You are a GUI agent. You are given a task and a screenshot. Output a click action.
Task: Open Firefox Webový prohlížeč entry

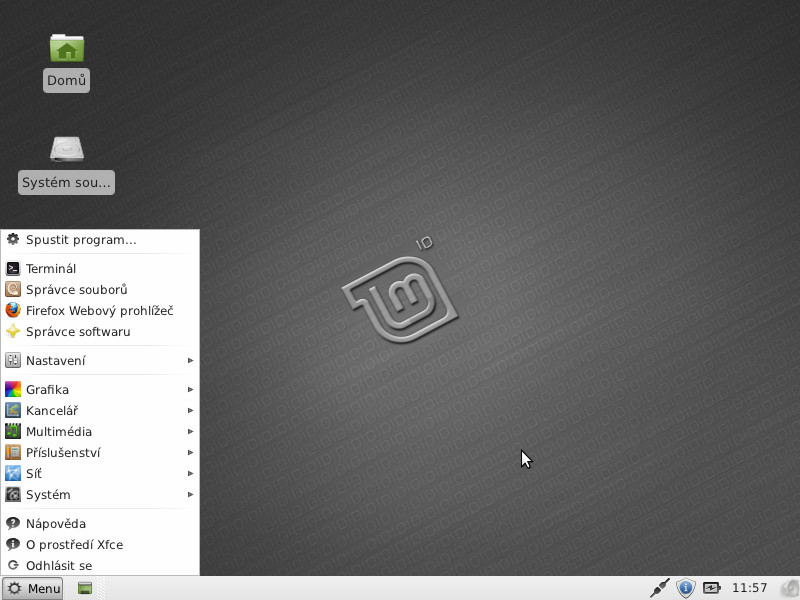point(100,310)
